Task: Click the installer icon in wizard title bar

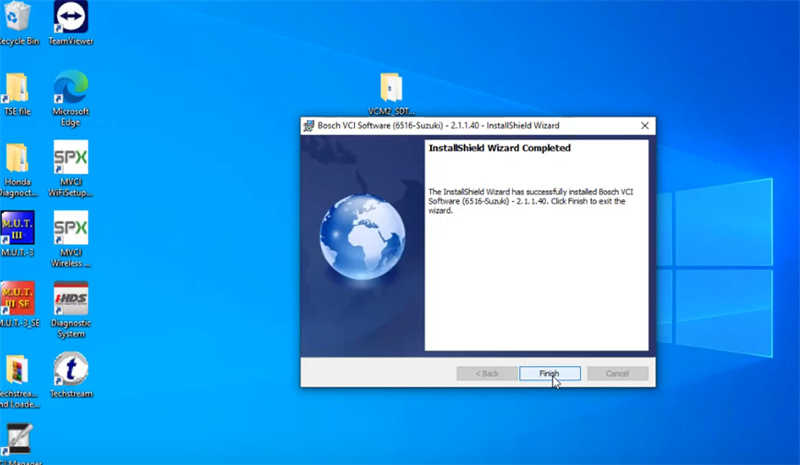Action: (308, 126)
